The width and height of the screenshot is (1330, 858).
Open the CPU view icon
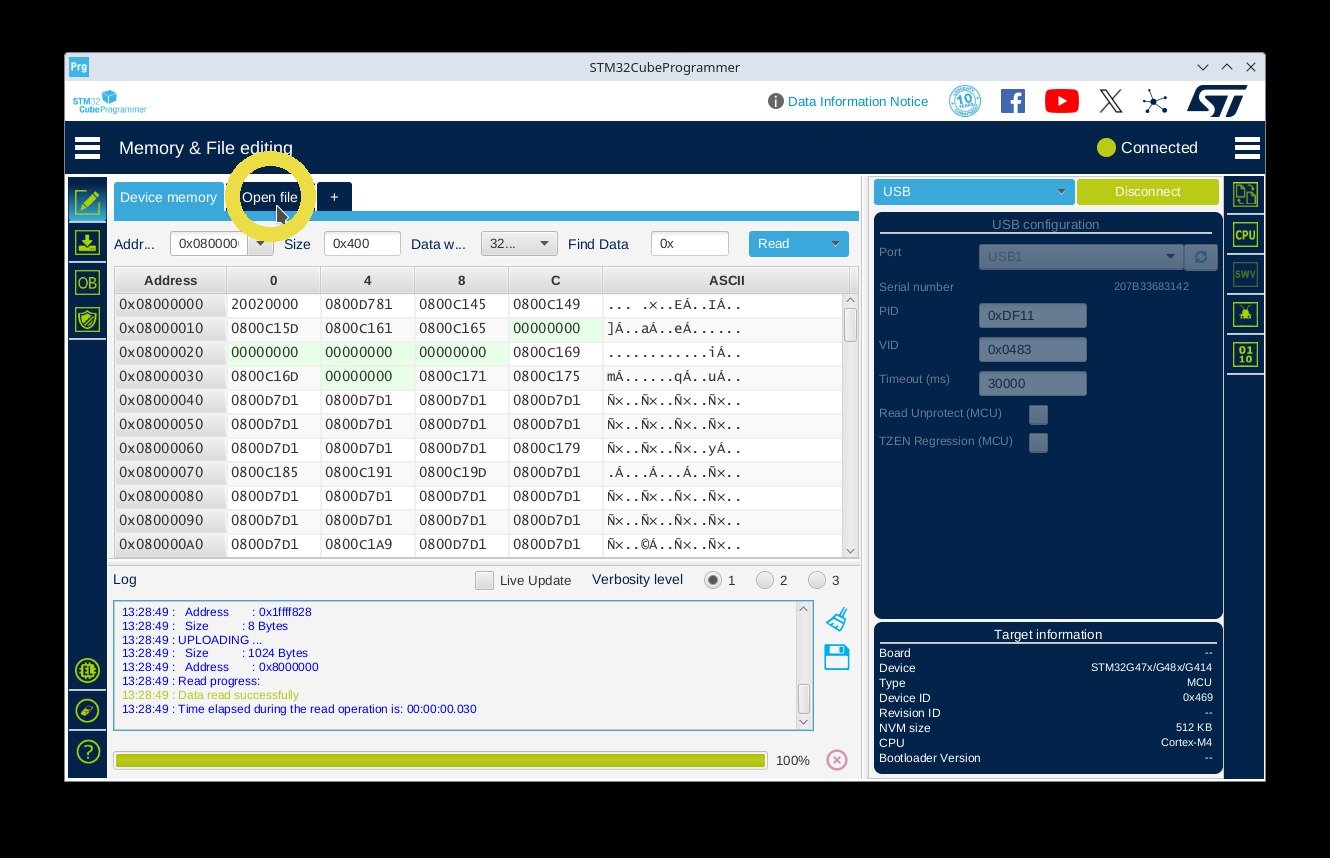click(x=1245, y=235)
